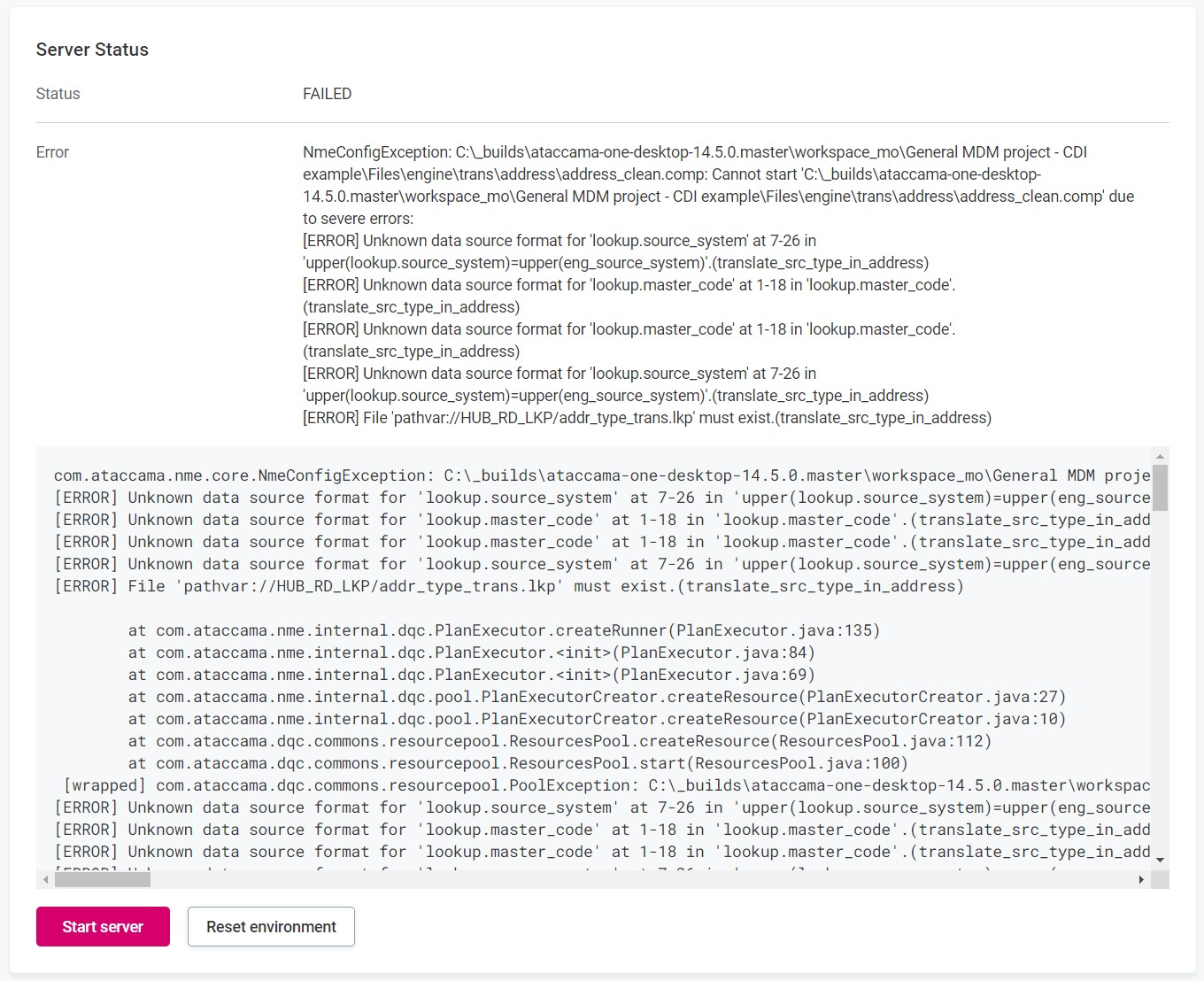Click the Server Status heading
Image resolution: width=1204 pixels, height=981 pixels.
92,50
